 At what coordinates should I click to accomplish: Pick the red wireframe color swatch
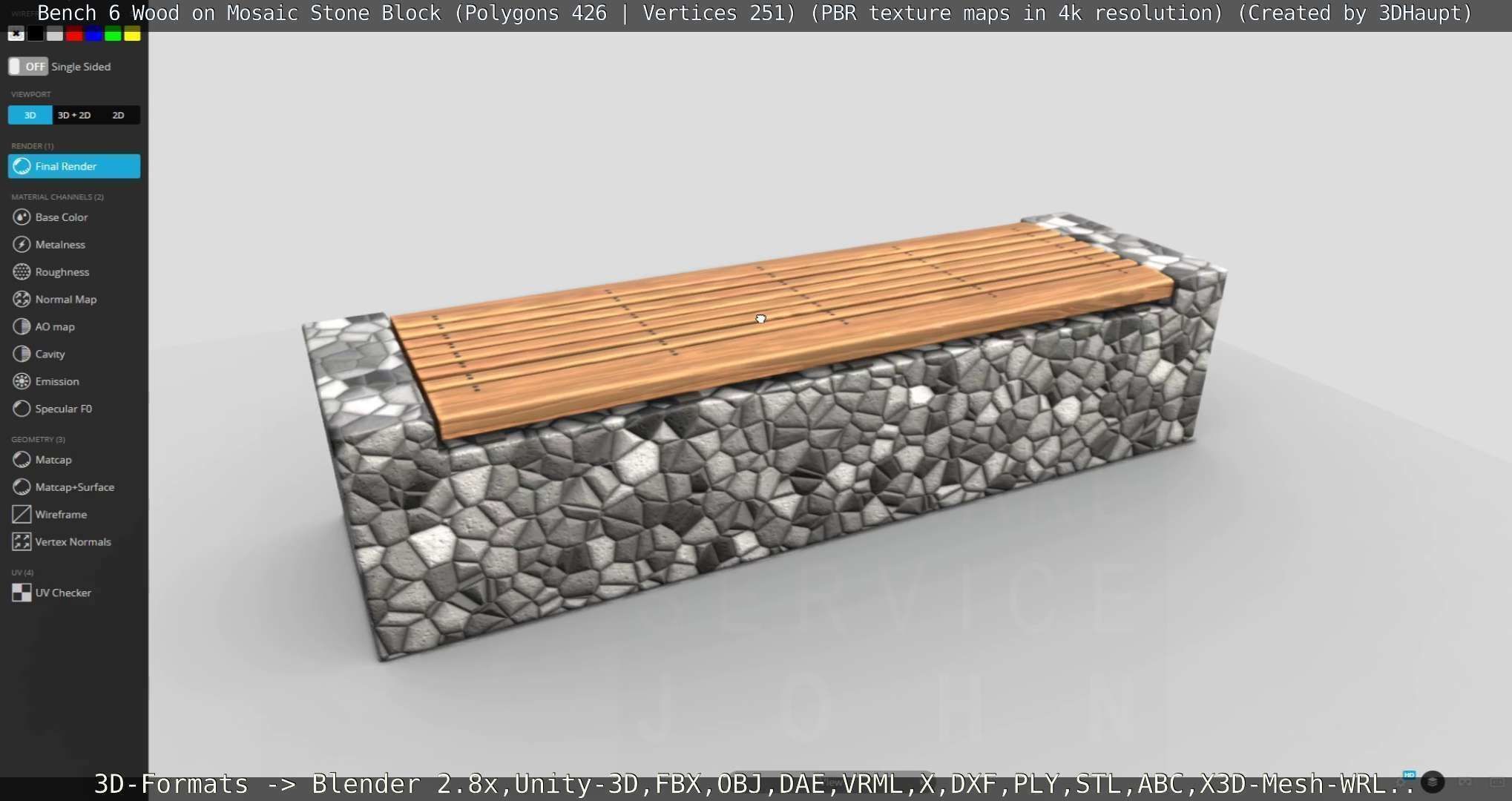[73, 34]
